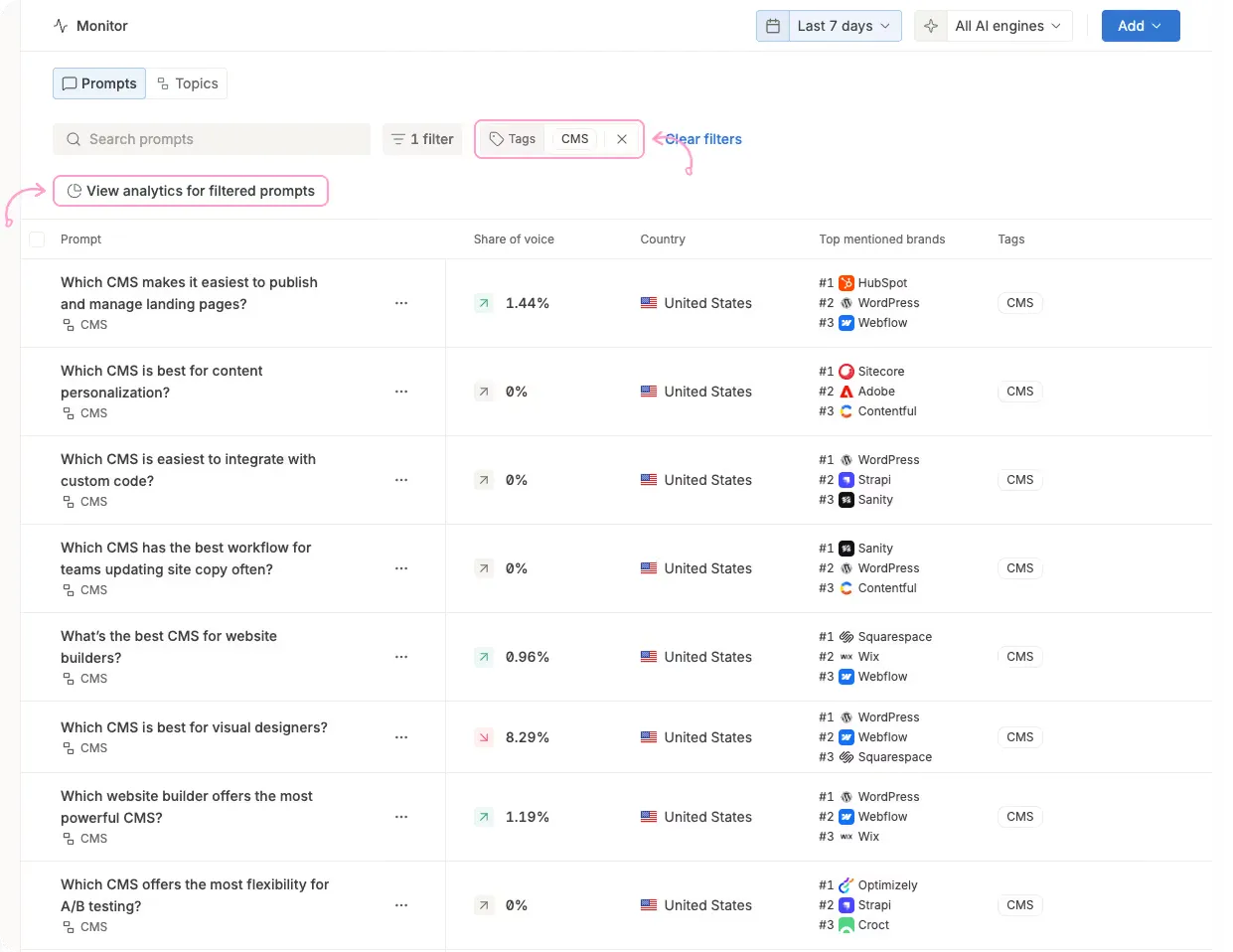The height and width of the screenshot is (952, 1233).
Task: Click the red down trend arrow next to 8.29%
Action: point(484,737)
